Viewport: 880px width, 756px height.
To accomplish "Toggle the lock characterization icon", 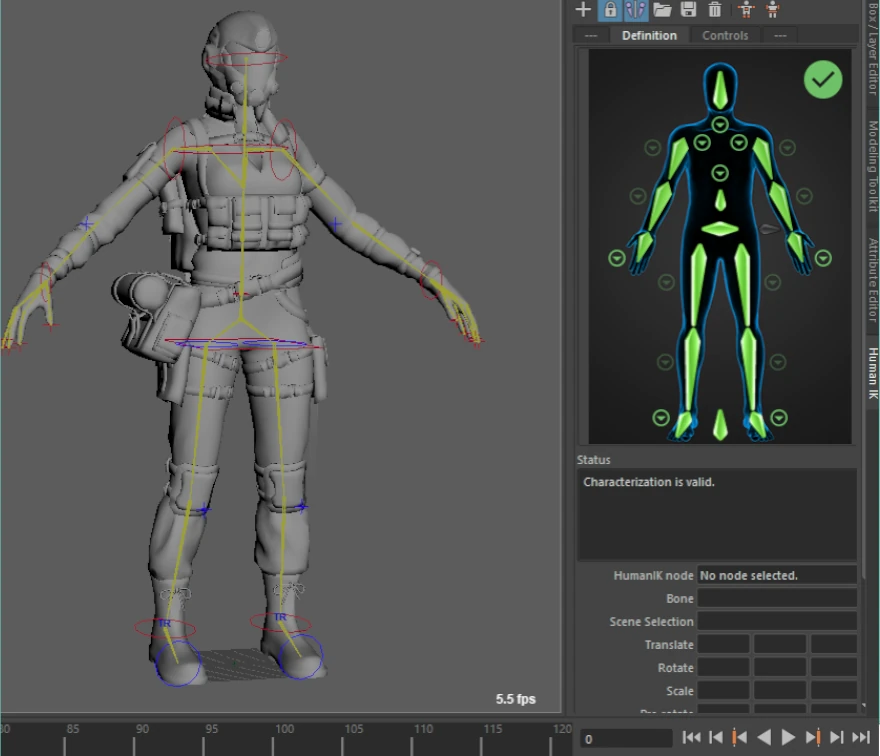I will click(x=610, y=10).
